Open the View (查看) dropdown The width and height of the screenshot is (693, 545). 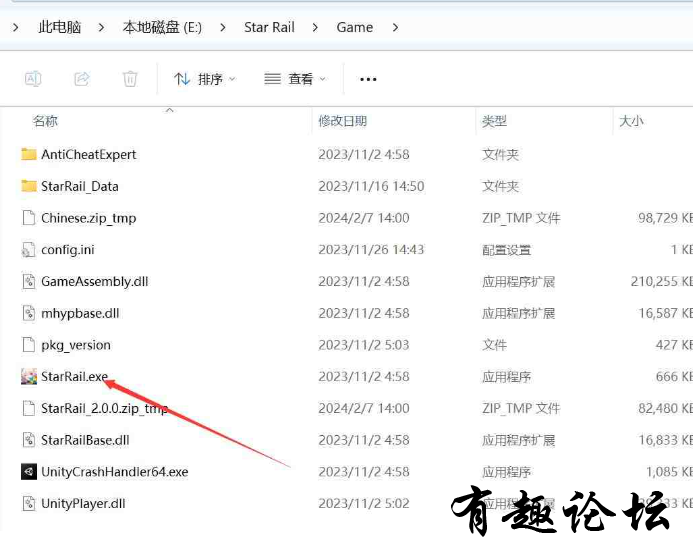click(295, 79)
